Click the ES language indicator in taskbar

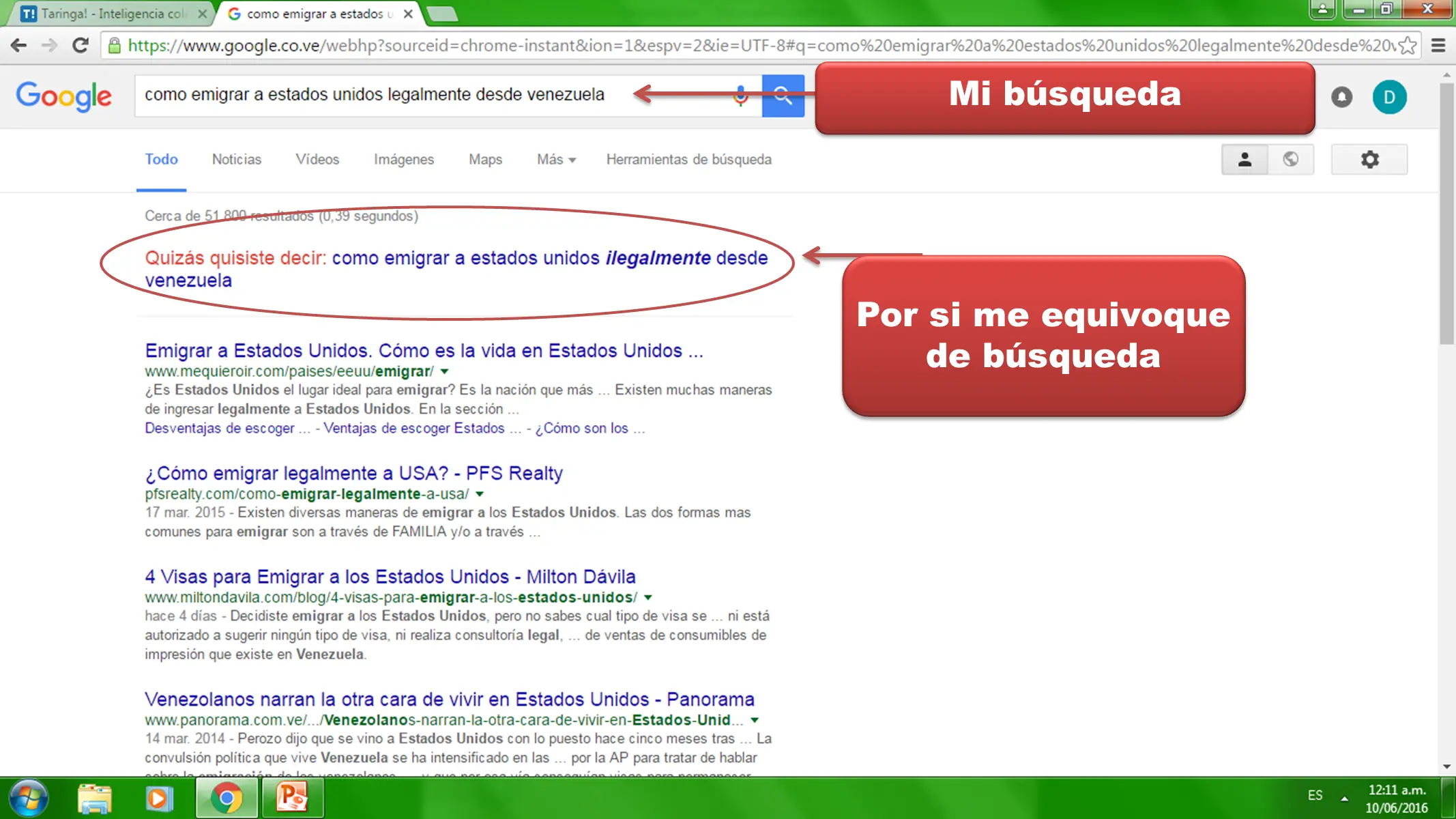1315,795
